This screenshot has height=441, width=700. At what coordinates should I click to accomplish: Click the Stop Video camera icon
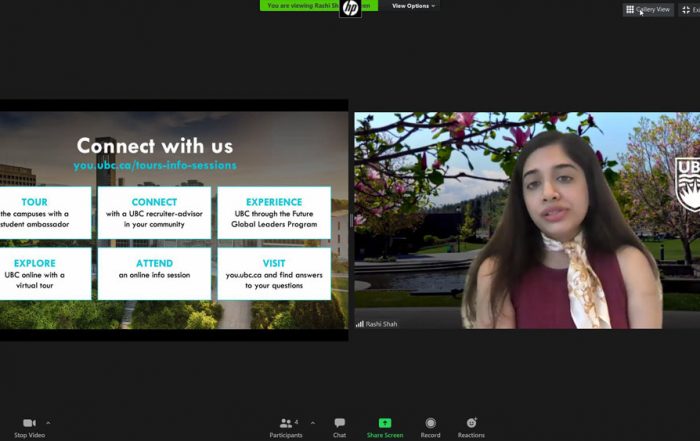[29, 422]
